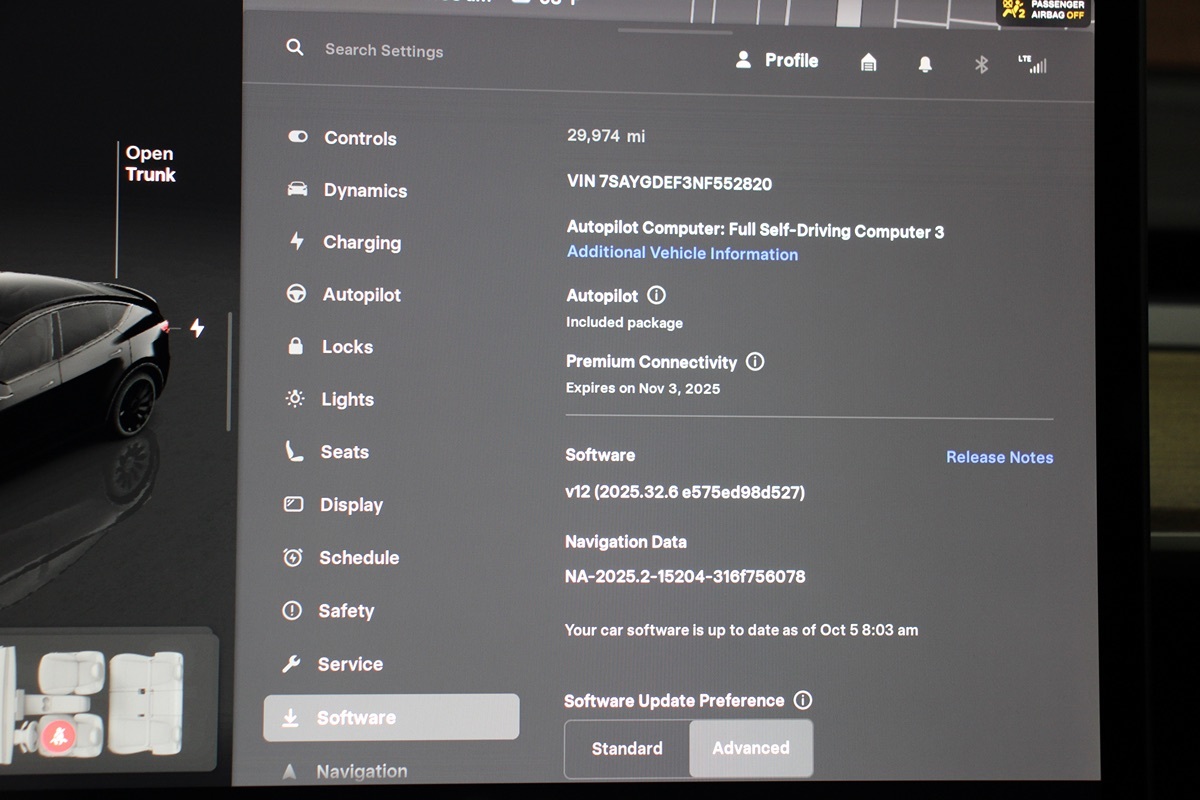
Task: Open Additional Vehicle Information link
Action: click(x=682, y=253)
